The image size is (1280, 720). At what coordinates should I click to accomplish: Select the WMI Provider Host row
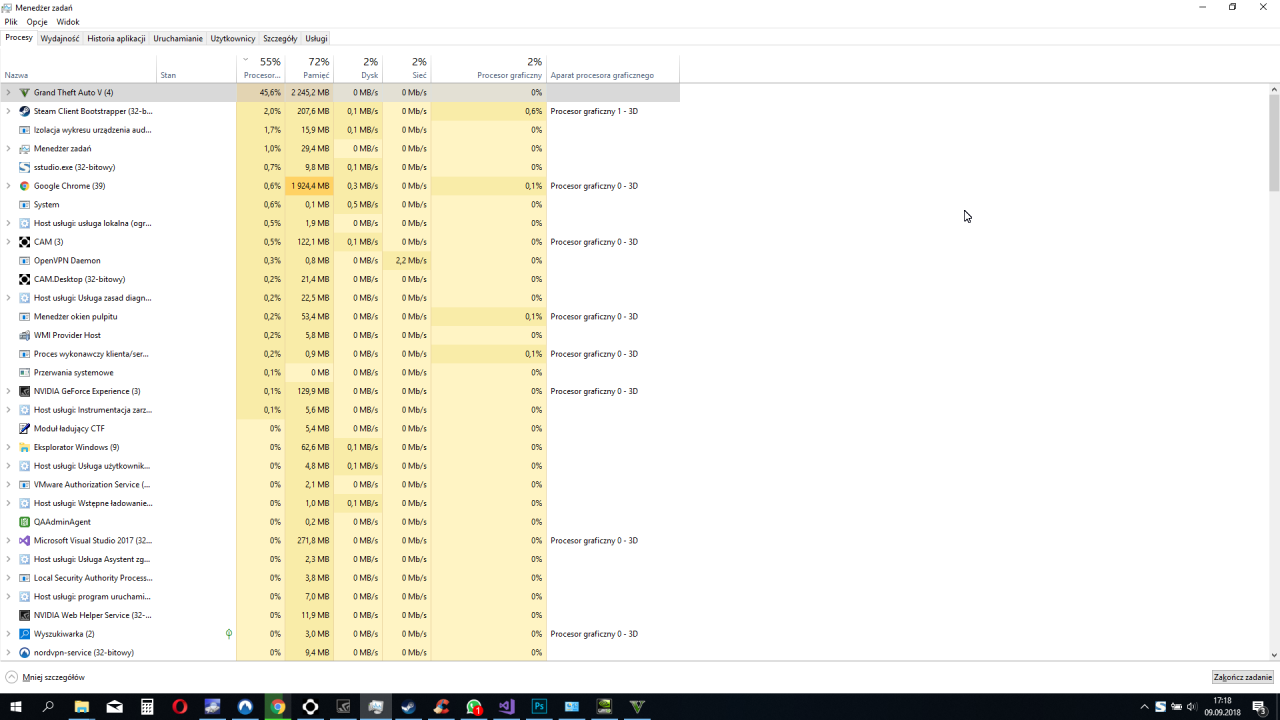[x=340, y=335]
